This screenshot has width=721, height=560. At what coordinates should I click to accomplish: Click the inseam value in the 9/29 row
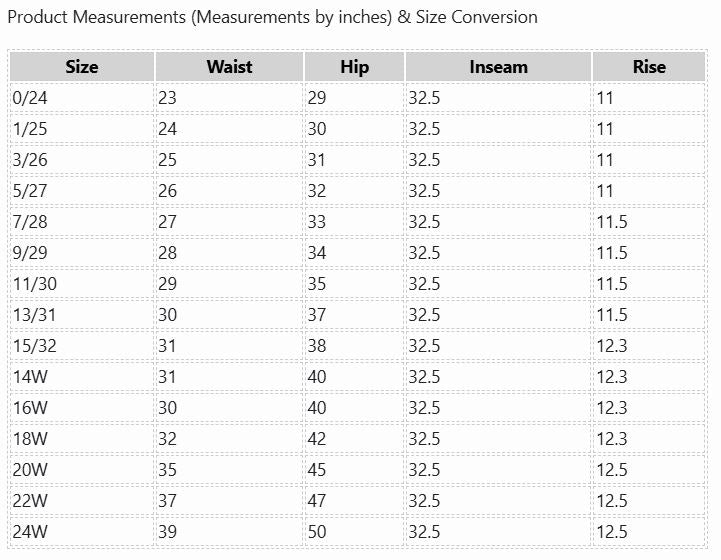(x=424, y=253)
